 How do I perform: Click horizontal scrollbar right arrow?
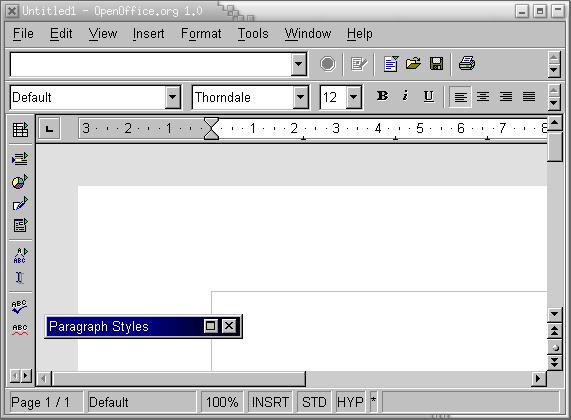(x=538, y=378)
